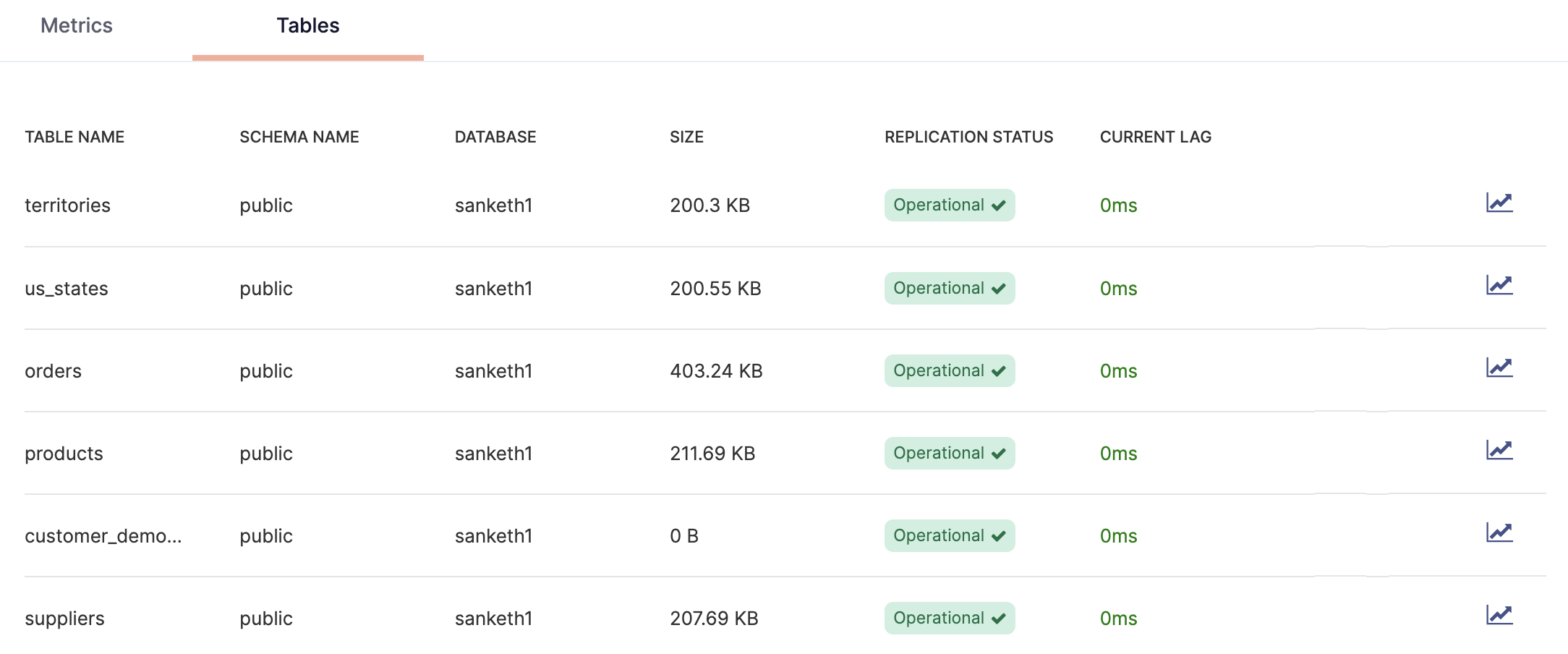The width and height of the screenshot is (1568, 654).
Task: Open lag chart for us_states table
Action: 1499,285
